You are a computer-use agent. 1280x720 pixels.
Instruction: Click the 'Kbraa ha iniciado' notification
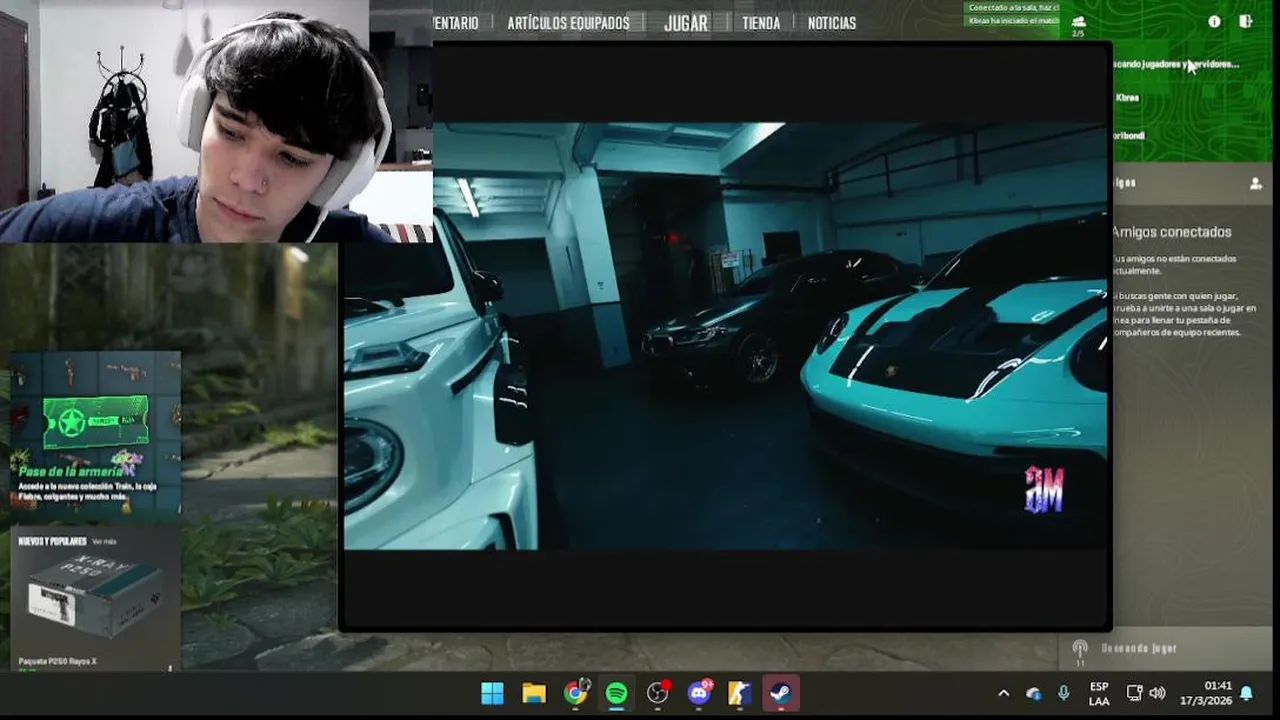1013,20
